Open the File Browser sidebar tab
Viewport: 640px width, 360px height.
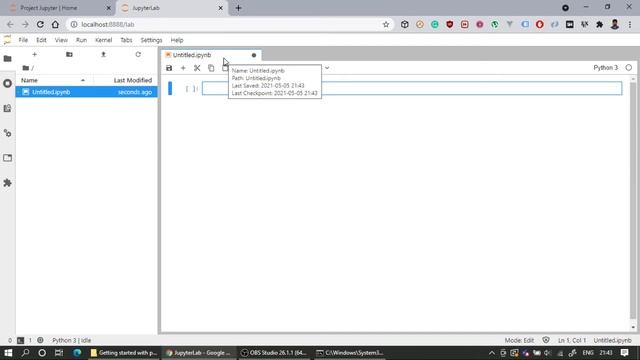click(7, 59)
